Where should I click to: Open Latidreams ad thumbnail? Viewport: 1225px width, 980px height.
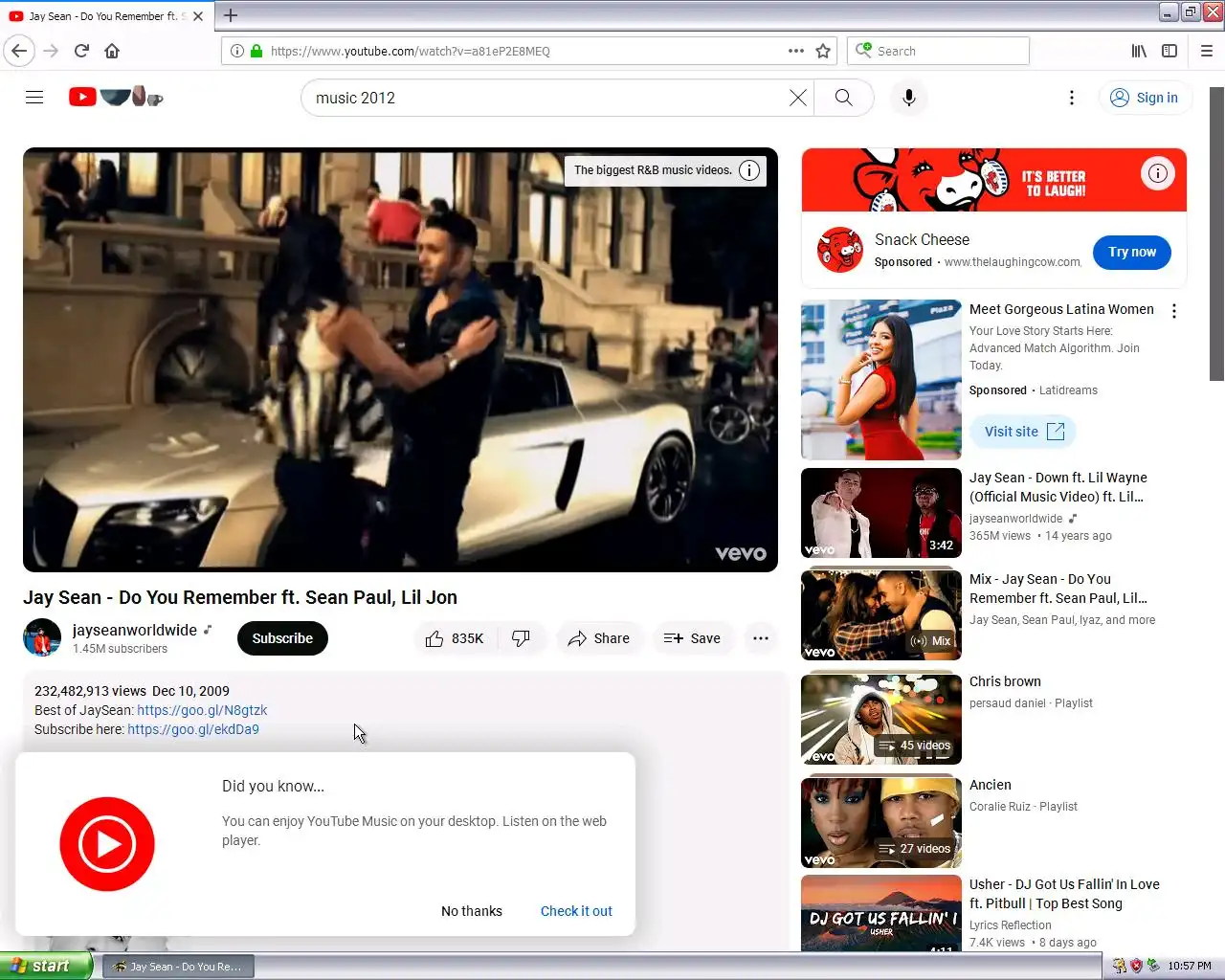[881, 380]
